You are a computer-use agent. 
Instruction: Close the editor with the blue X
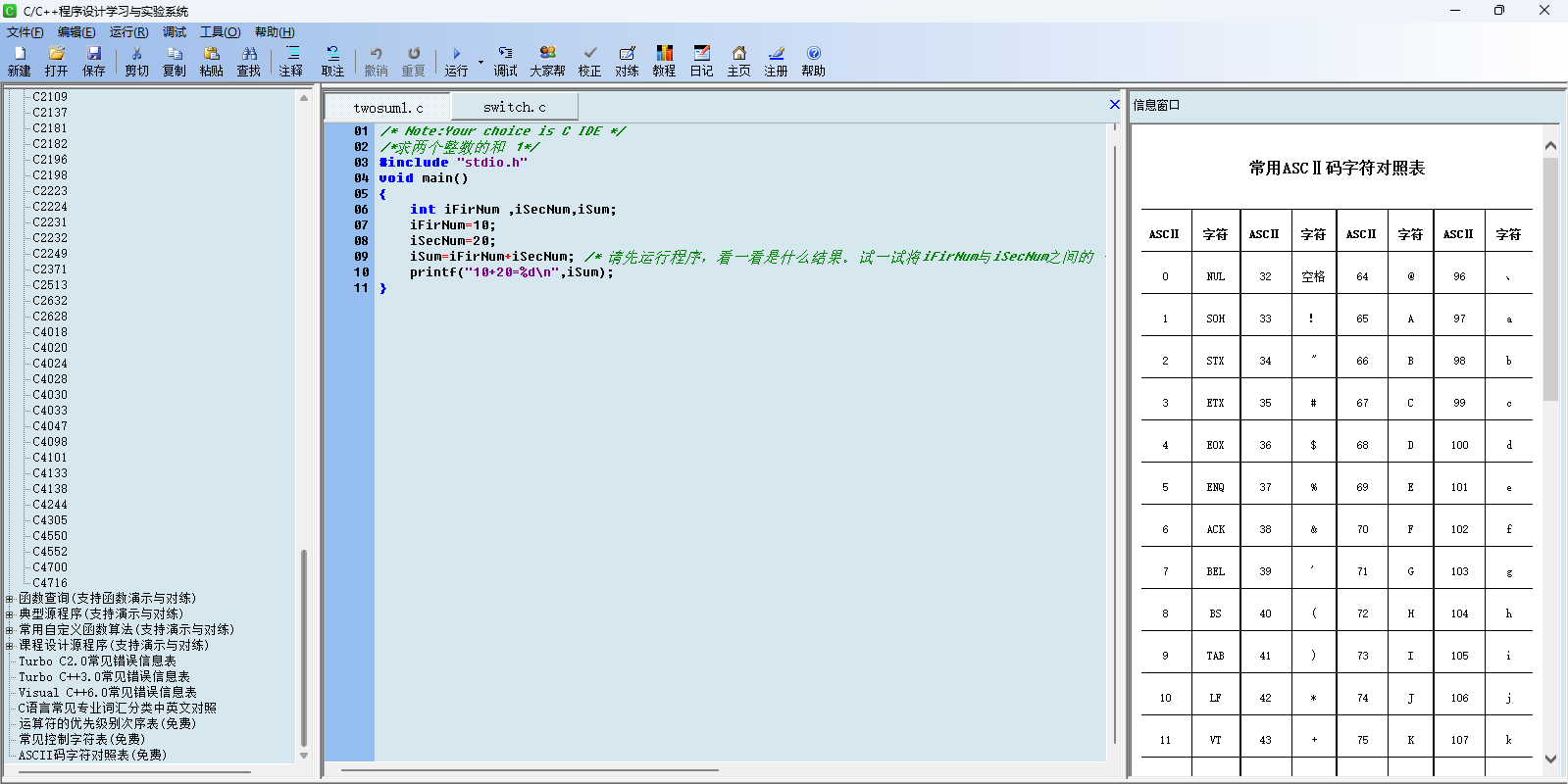click(1114, 105)
